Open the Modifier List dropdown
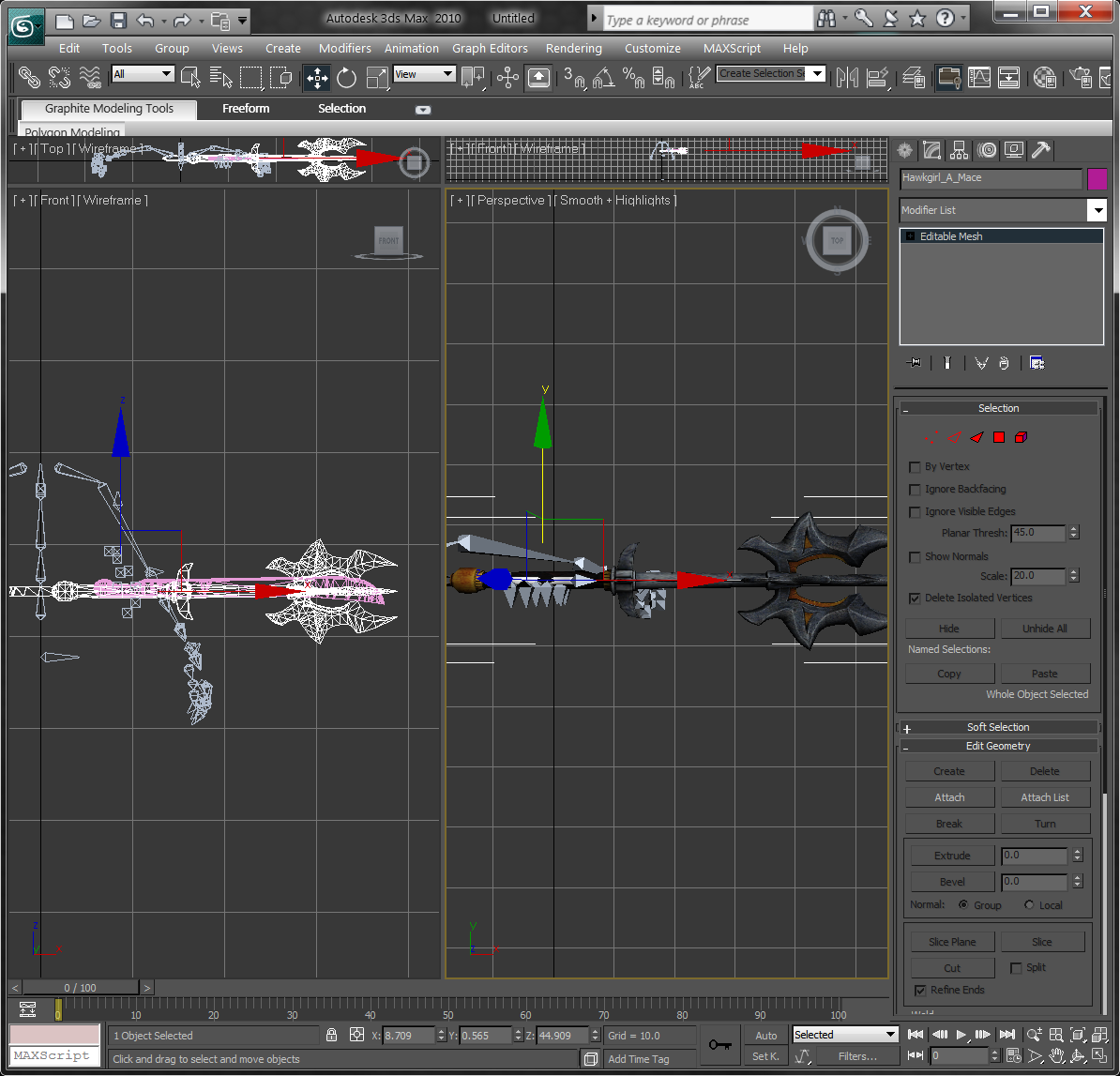 1097,210
